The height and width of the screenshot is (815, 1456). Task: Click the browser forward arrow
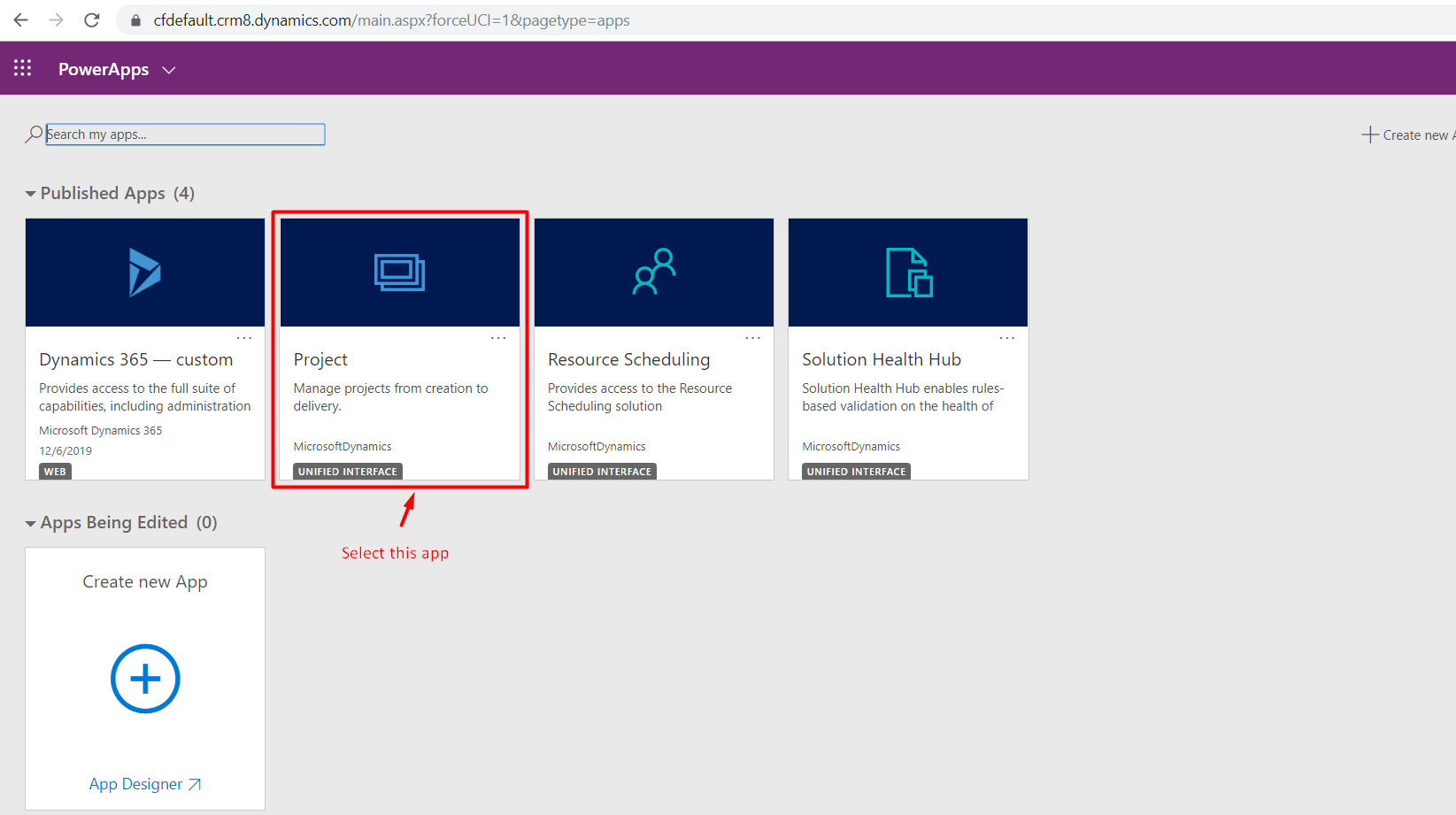pyautogui.click(x=57, y=19)
